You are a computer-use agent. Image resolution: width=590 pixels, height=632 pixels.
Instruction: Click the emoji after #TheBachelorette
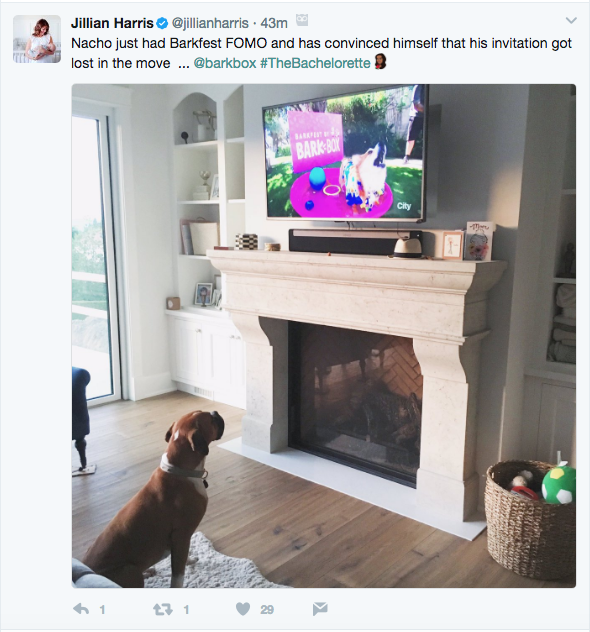click(x=380, y=62)
